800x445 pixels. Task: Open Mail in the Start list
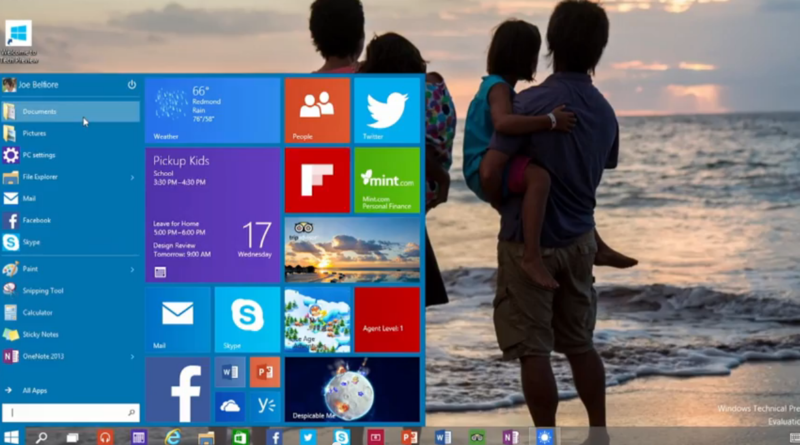point(70,199)
